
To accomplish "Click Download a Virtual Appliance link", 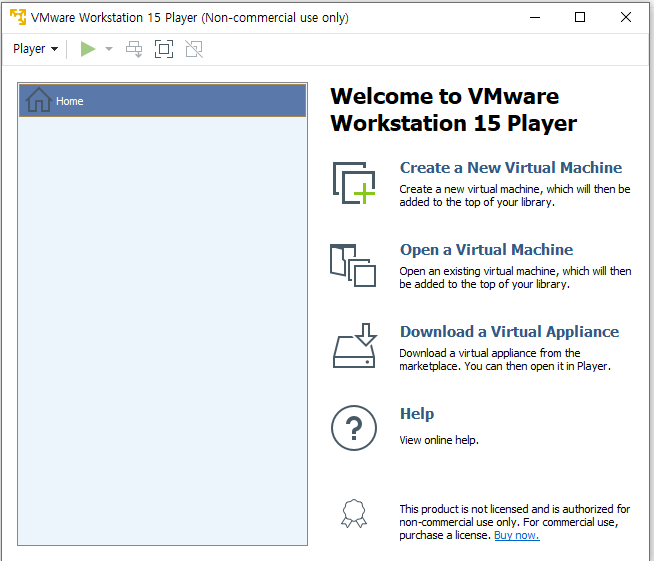I will 509,332.
